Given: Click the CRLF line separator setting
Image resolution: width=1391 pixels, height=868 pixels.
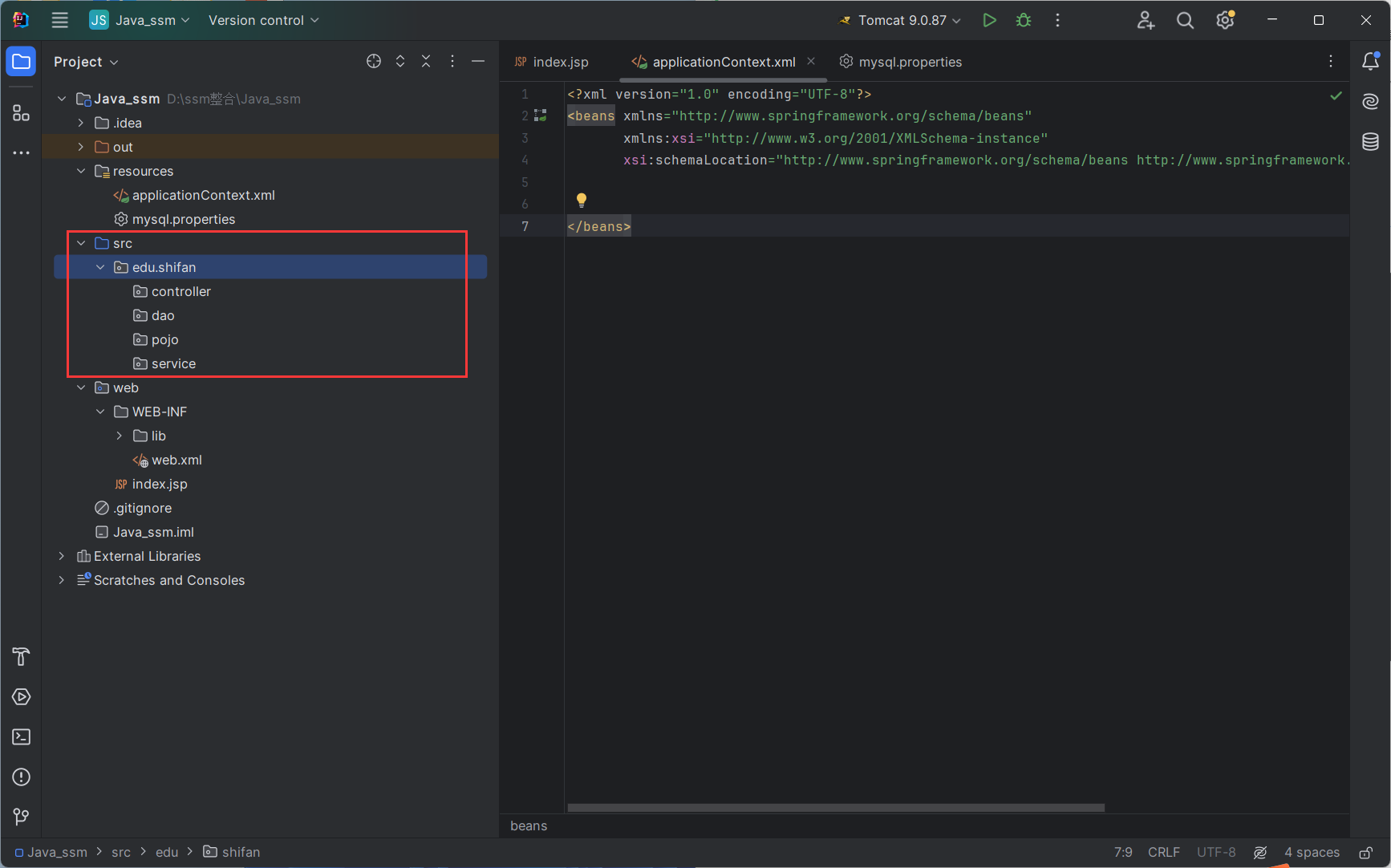Looking at the screenshot, I should pyautogui.click(x=1163, y=852).
